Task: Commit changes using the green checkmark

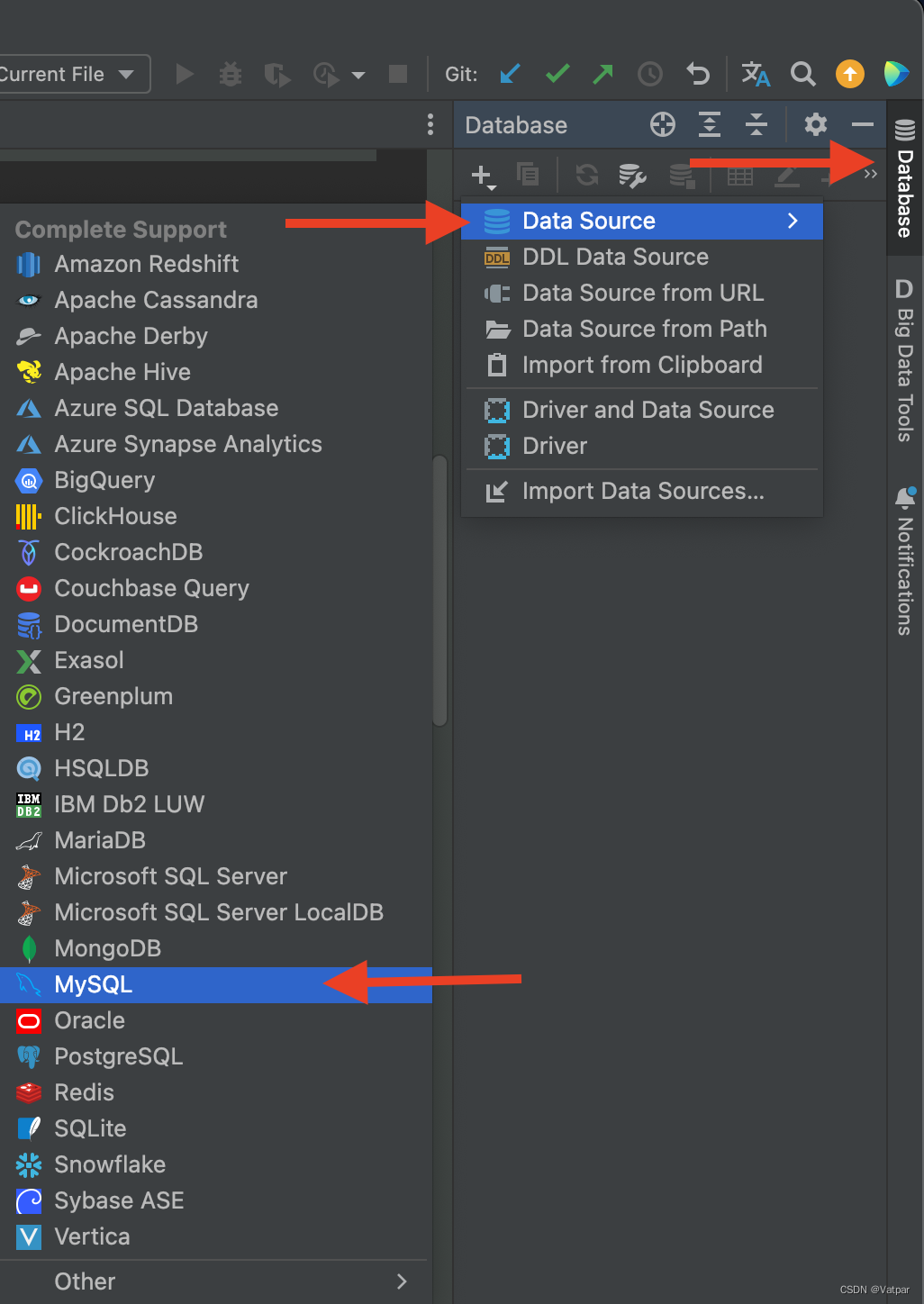Action: (x=557, y=74)
